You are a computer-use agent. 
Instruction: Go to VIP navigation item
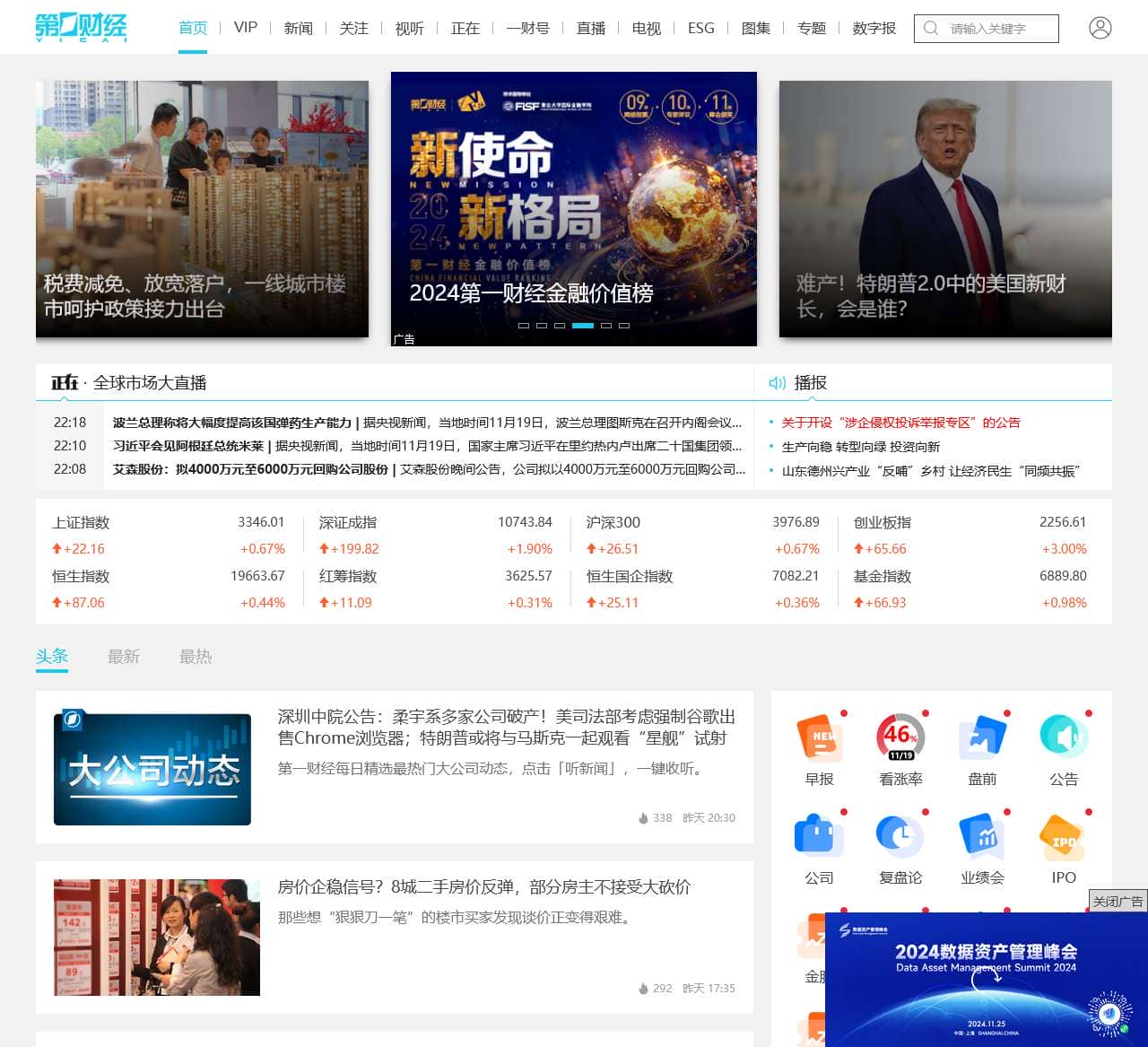point(246,28)
